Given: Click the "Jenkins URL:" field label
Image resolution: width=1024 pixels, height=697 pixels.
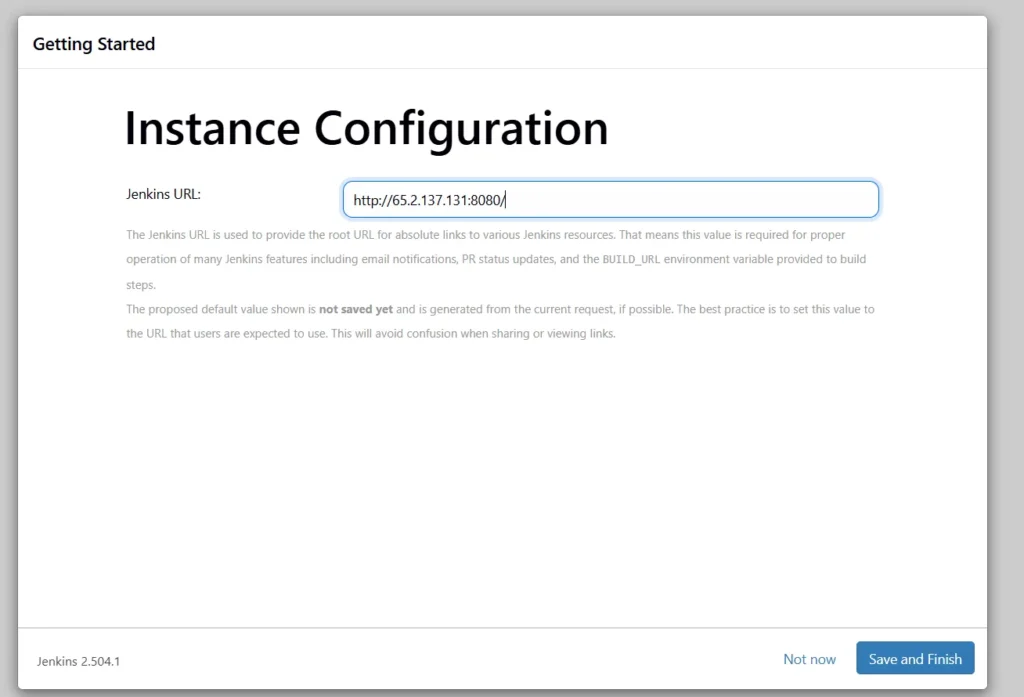Looking at the screenshot, I should (164, 194).
